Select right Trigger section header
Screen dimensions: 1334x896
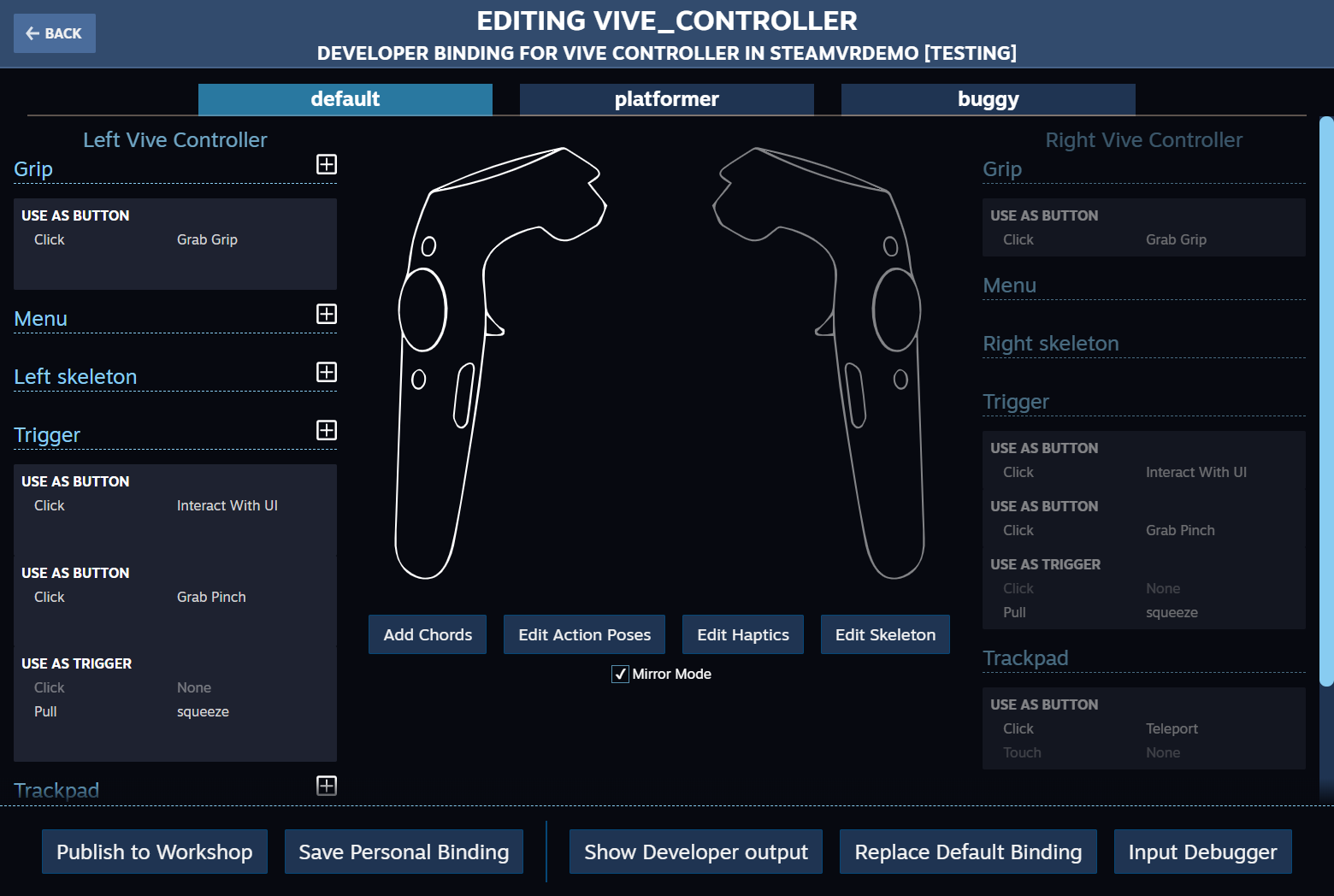1016,401
